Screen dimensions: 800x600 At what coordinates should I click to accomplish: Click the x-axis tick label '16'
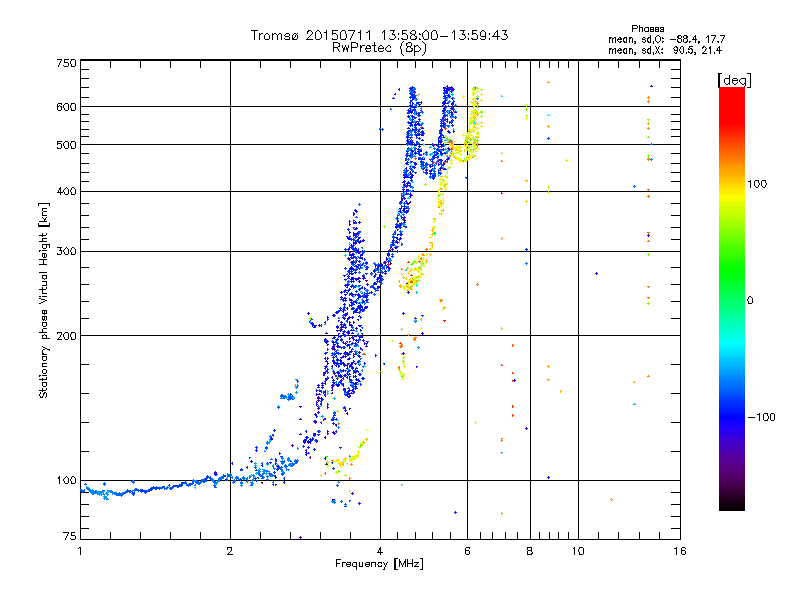tap(680, 551)
